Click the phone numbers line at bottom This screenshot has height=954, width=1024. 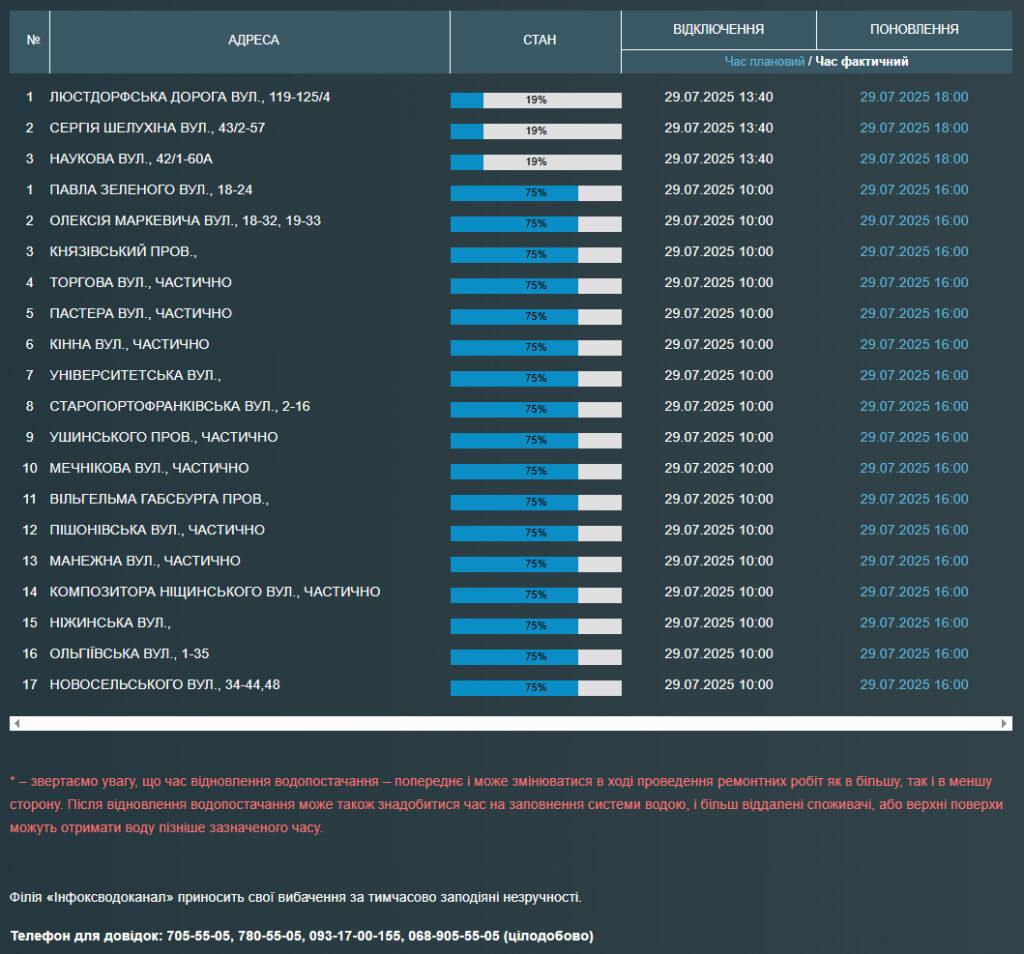click(302, 936)
